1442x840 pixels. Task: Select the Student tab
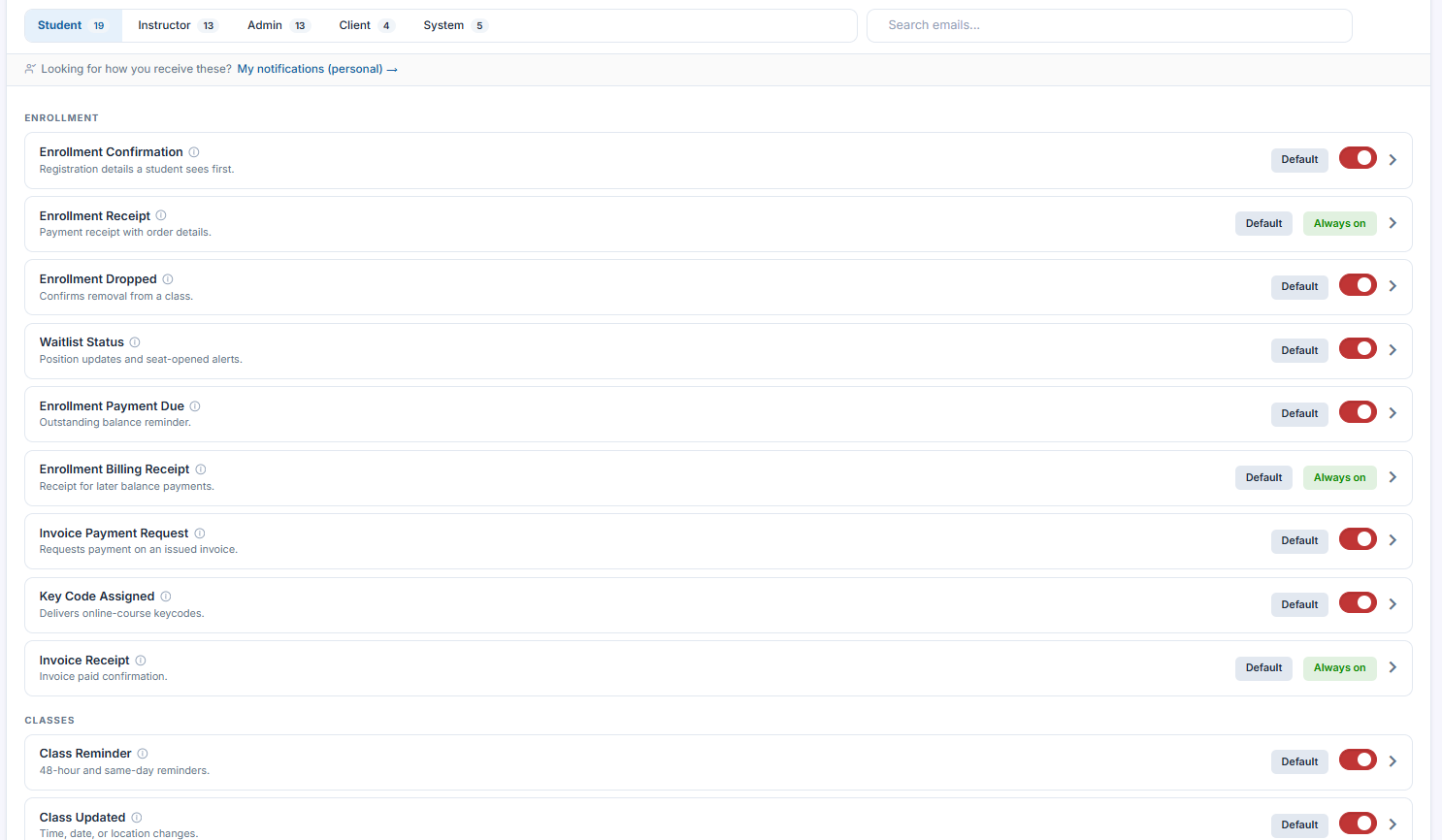[73, 25]
